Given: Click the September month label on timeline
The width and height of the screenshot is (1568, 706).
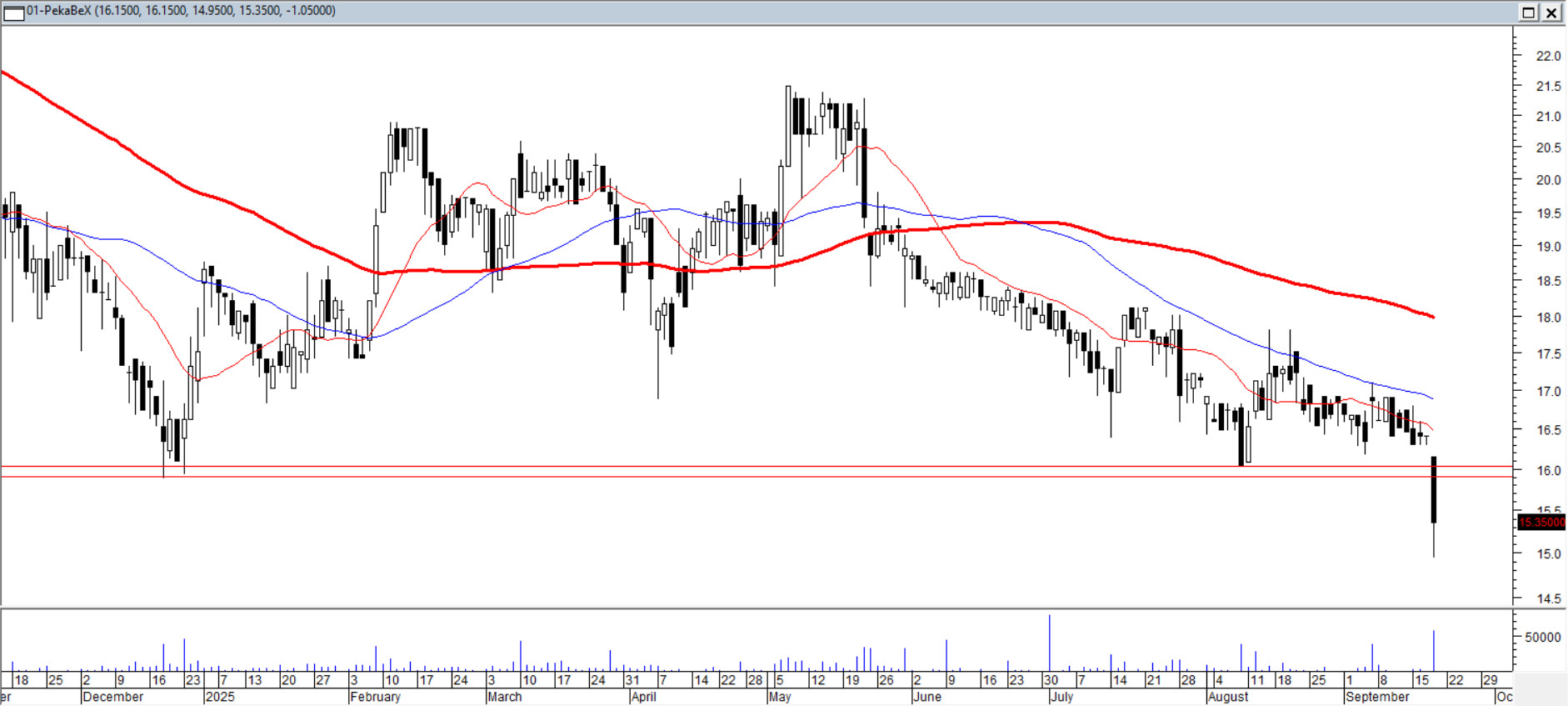Looking at the screenshot, I should pos(1377,697).
